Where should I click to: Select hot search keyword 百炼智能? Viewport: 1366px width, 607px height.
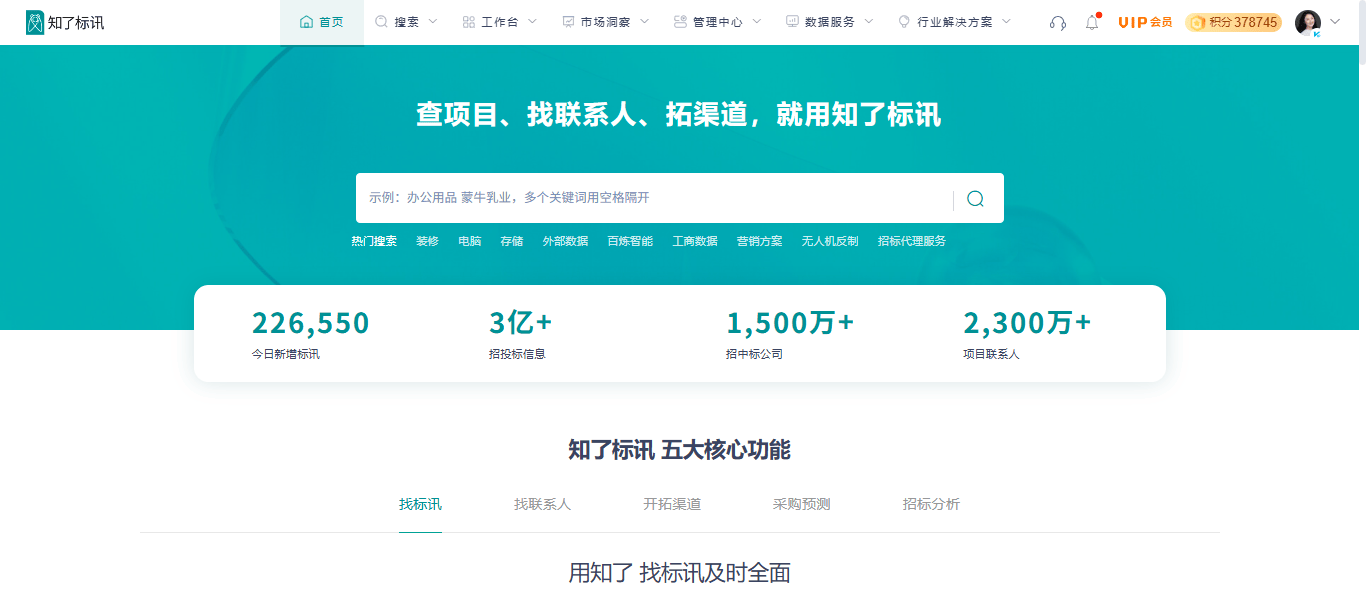(x=630, y=241)
